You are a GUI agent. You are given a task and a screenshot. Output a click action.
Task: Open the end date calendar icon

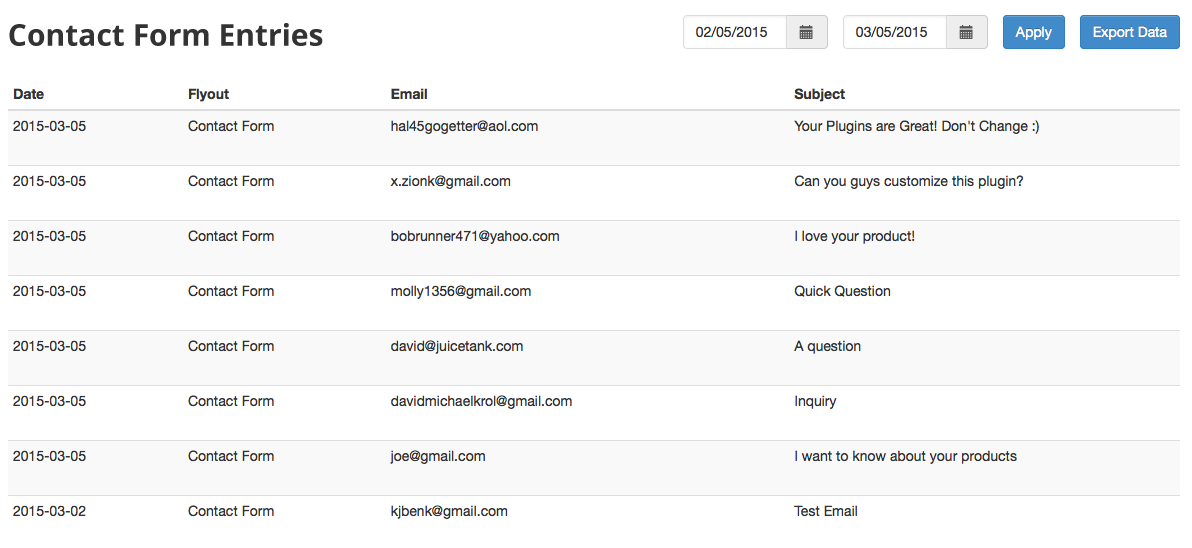966,32
